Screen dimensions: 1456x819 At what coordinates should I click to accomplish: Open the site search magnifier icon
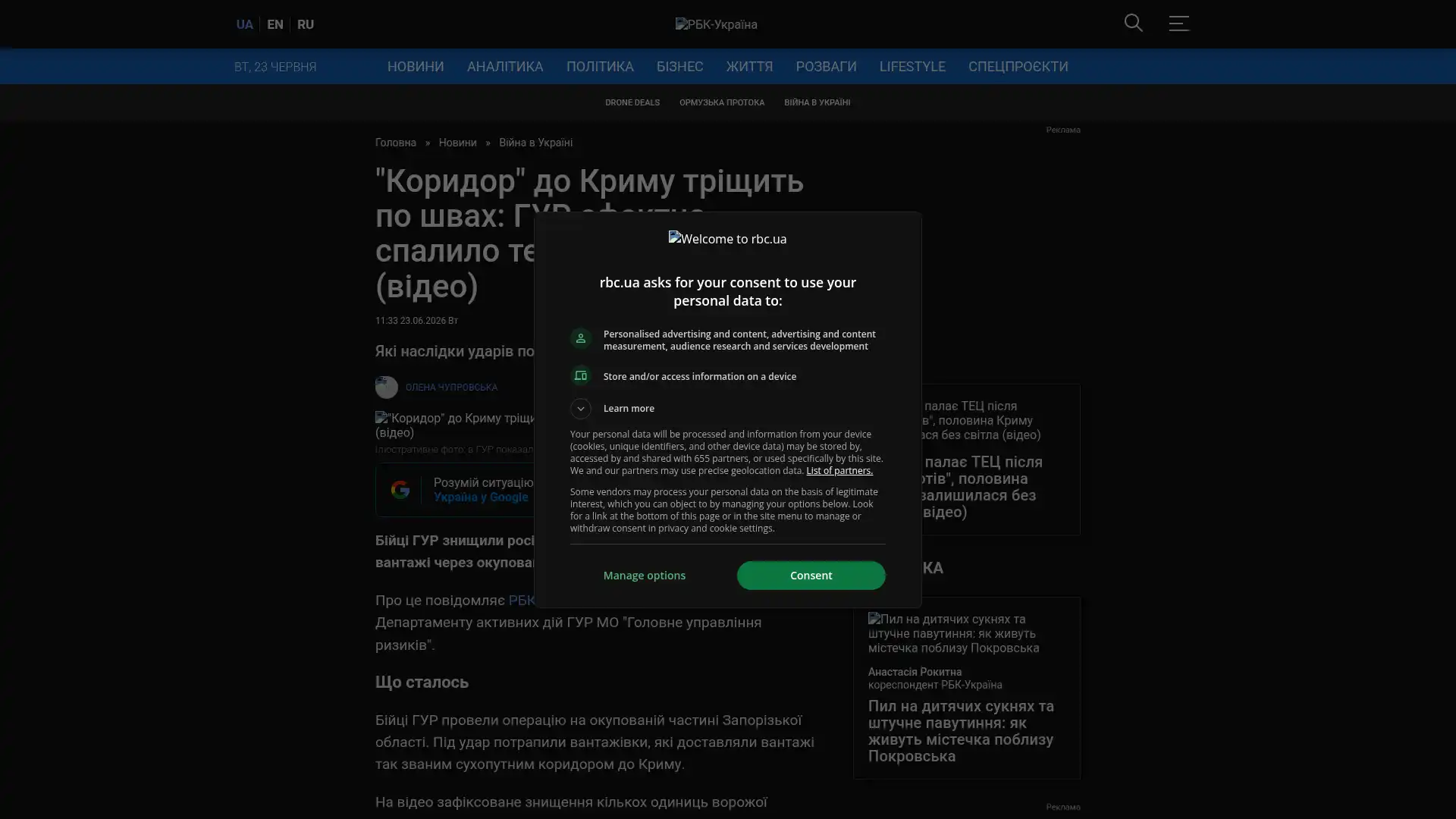click(x=1134, y=23)
